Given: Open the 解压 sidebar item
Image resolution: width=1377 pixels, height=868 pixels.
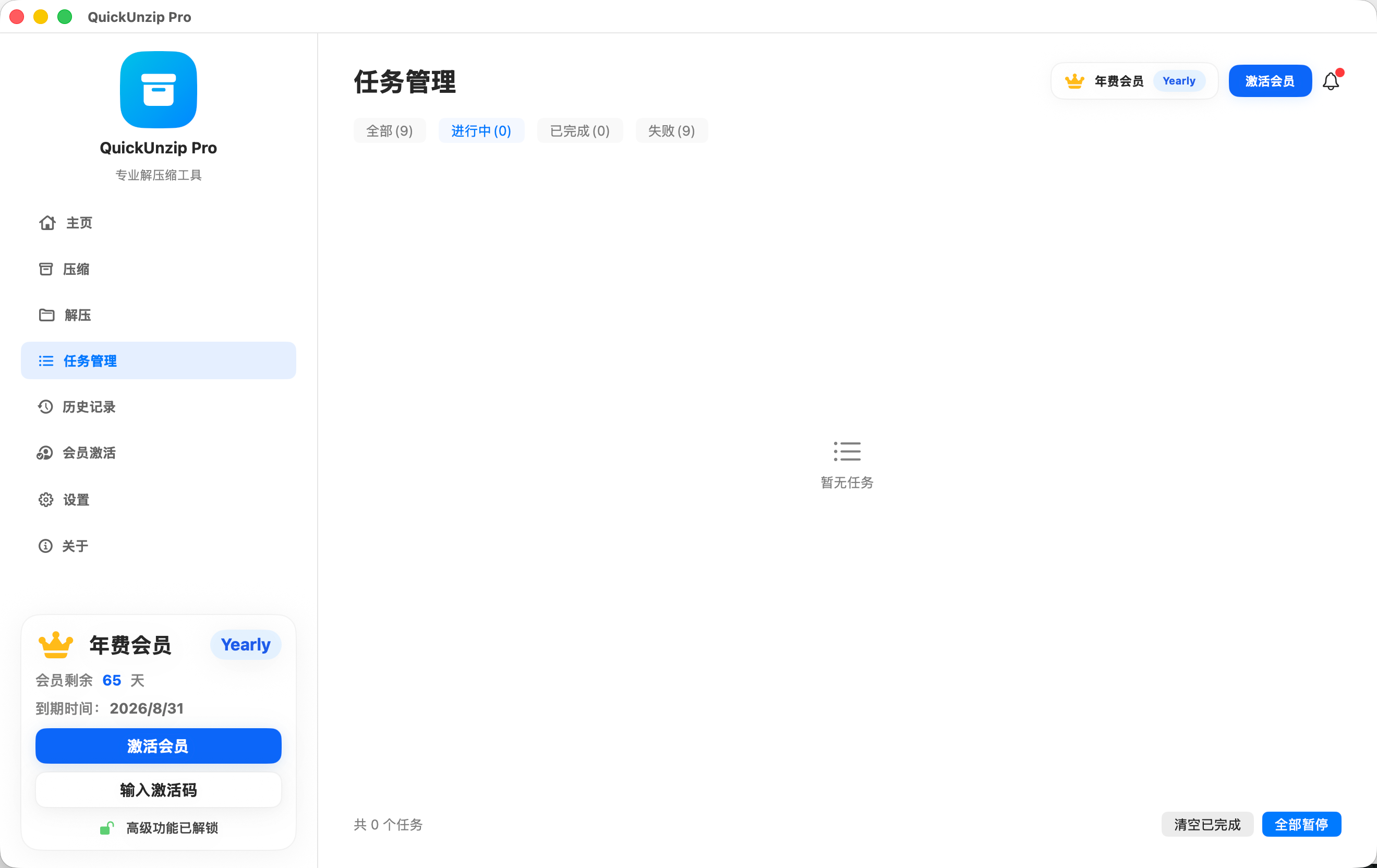Looking at the screenshot, I should [159, 315].
